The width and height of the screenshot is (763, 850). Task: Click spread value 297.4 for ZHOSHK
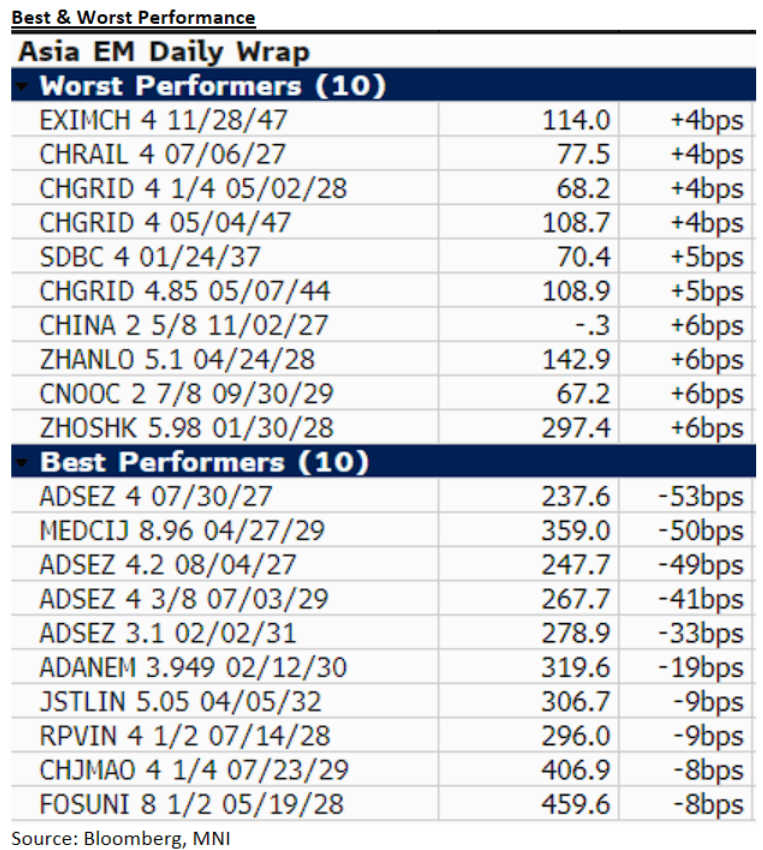pos(576,428)
